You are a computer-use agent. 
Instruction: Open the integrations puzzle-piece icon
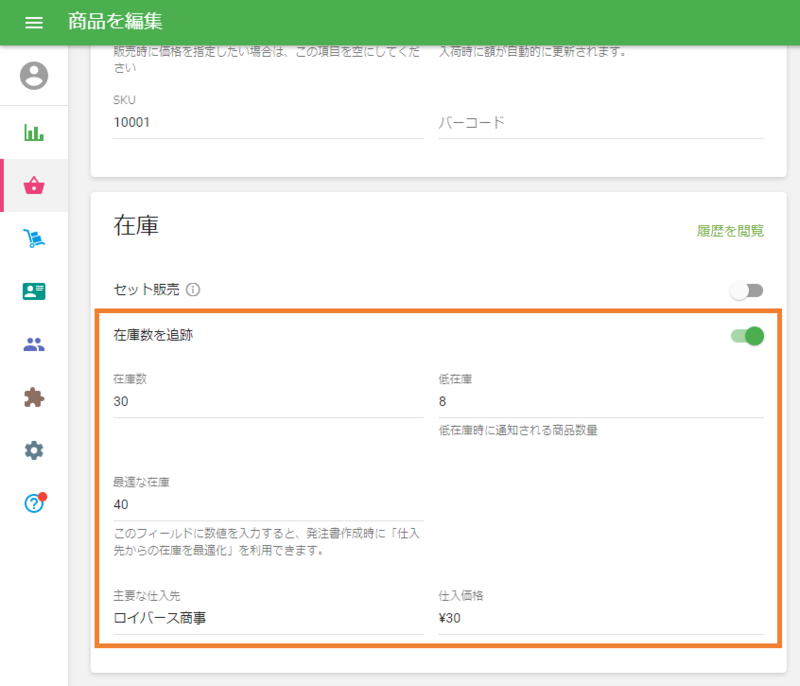33,396
